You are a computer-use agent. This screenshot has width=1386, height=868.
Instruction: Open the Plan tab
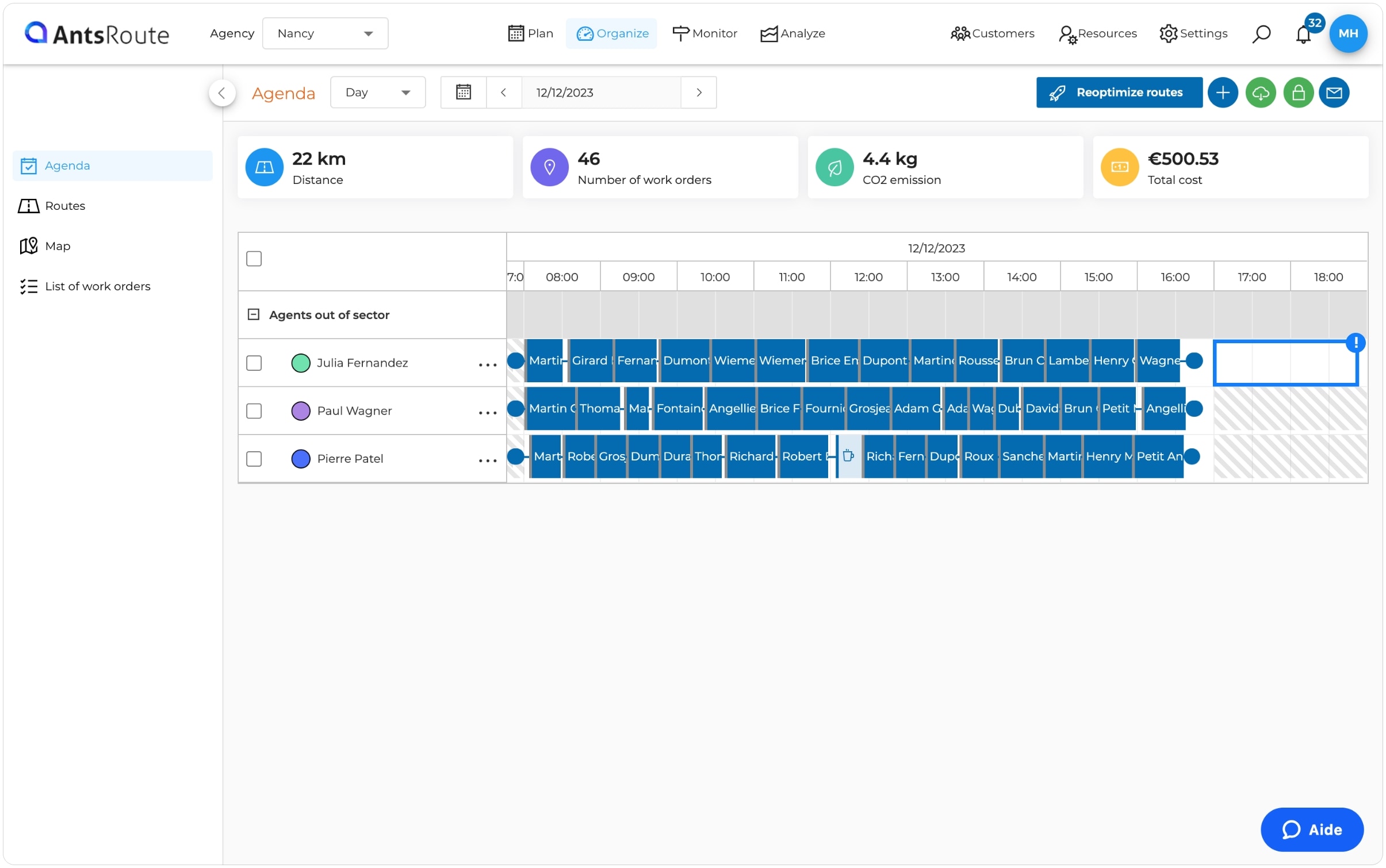click(x=530, y=33)
